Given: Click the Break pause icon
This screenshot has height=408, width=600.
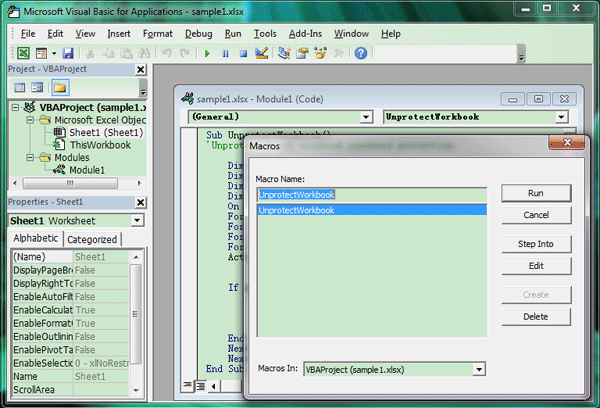Looking at the screenshot, I should pyautogui.click(x=225, y=54).
